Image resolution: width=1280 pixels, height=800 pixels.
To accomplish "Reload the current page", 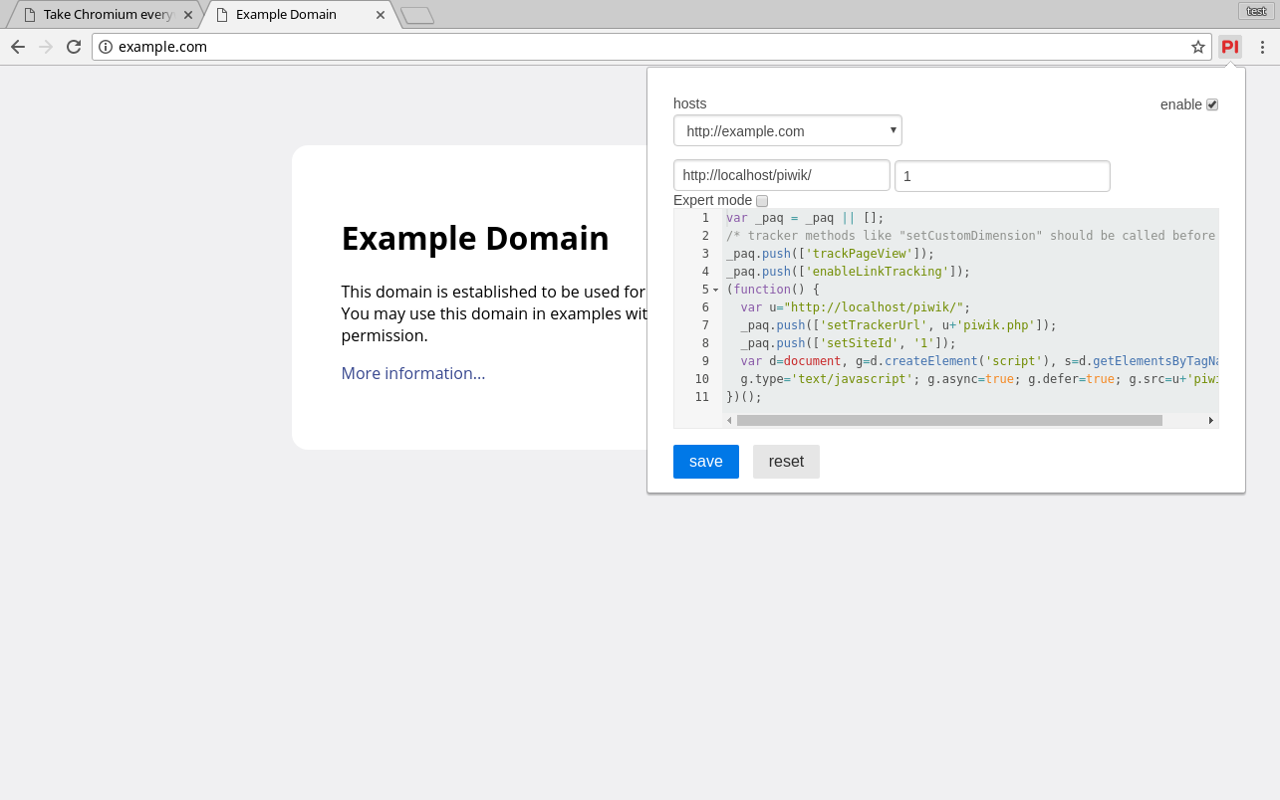I will [73, 46].
